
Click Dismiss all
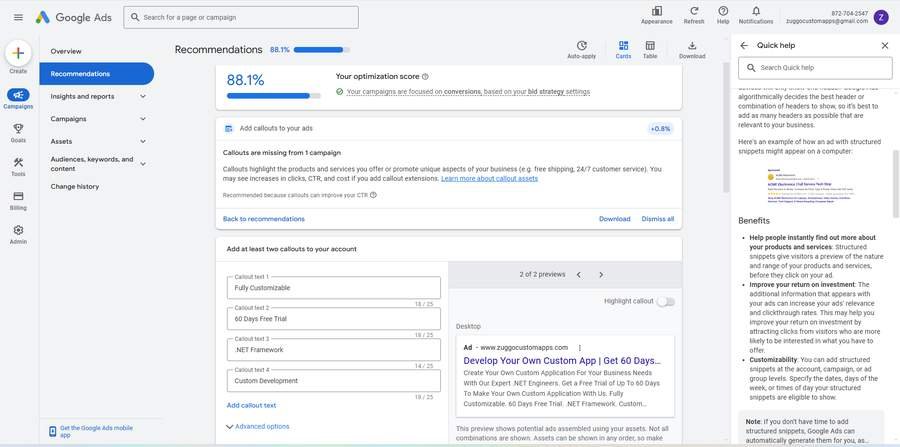[x=658, y=219]
